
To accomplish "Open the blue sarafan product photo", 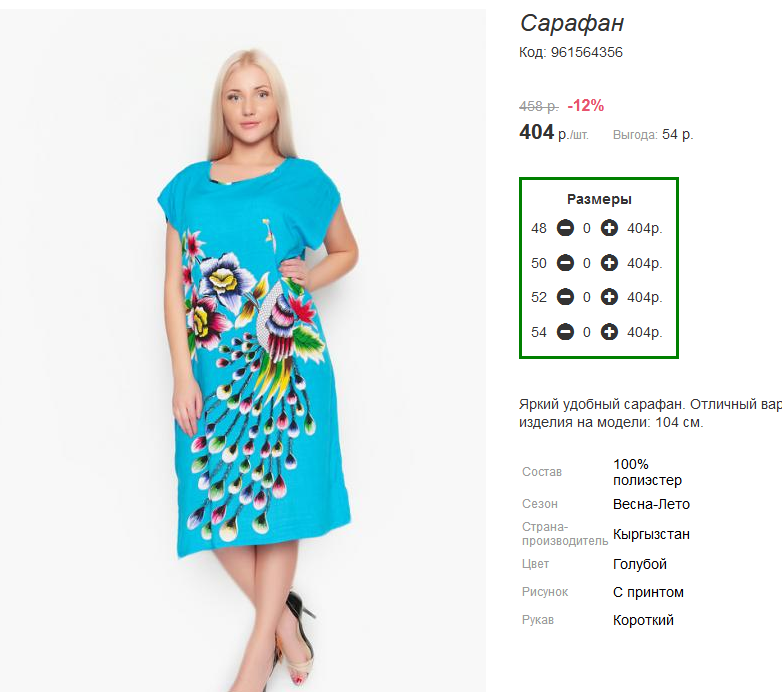I will click(x=243, y=350).
